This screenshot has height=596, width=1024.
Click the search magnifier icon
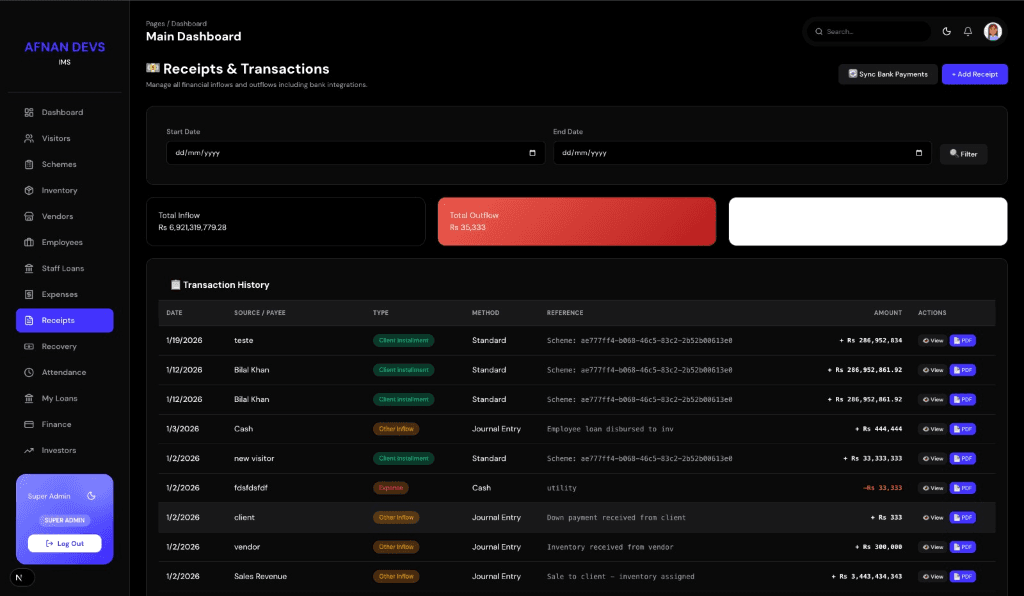(x=818, y=31)
